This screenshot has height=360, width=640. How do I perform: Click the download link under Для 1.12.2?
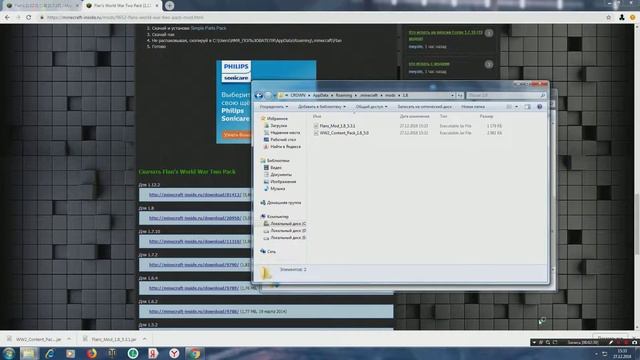pyautogui.click(x=195, y=195)
